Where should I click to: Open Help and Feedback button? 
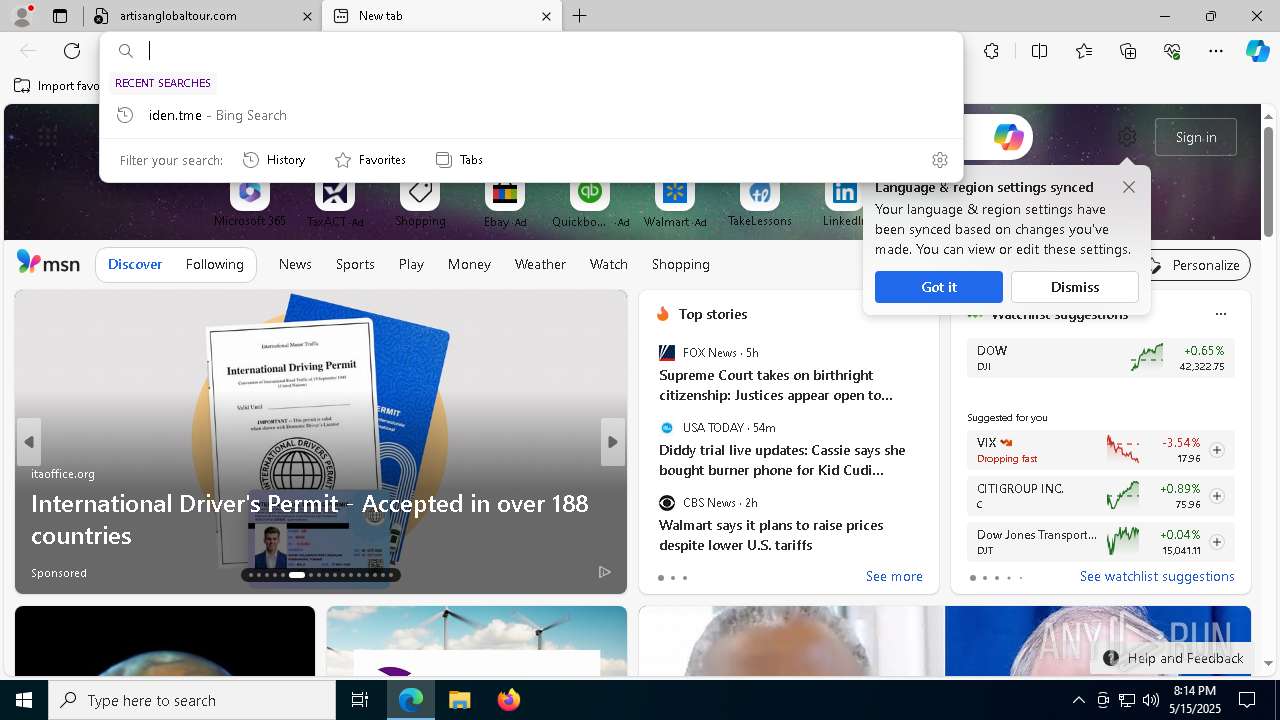1174,658
